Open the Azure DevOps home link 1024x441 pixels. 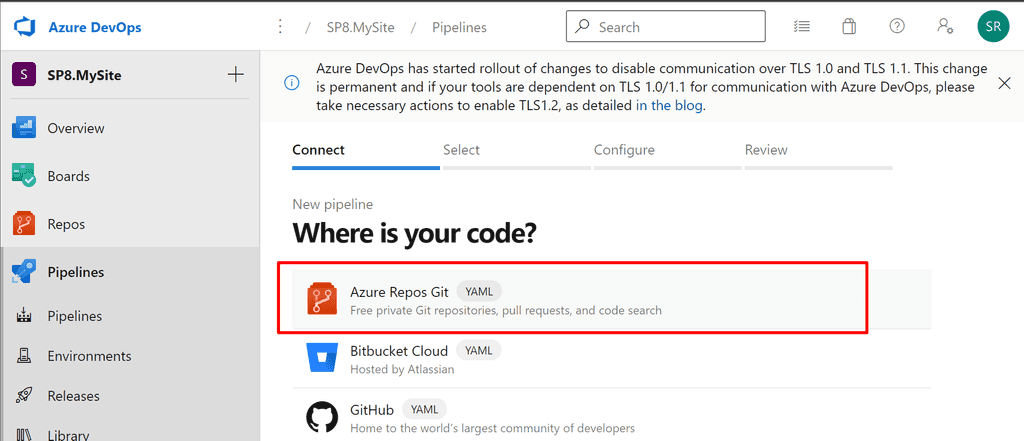[95, 27]
